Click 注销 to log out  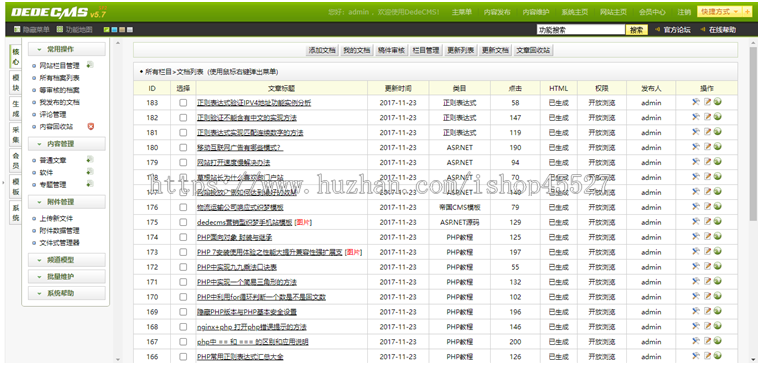point(684,12)
